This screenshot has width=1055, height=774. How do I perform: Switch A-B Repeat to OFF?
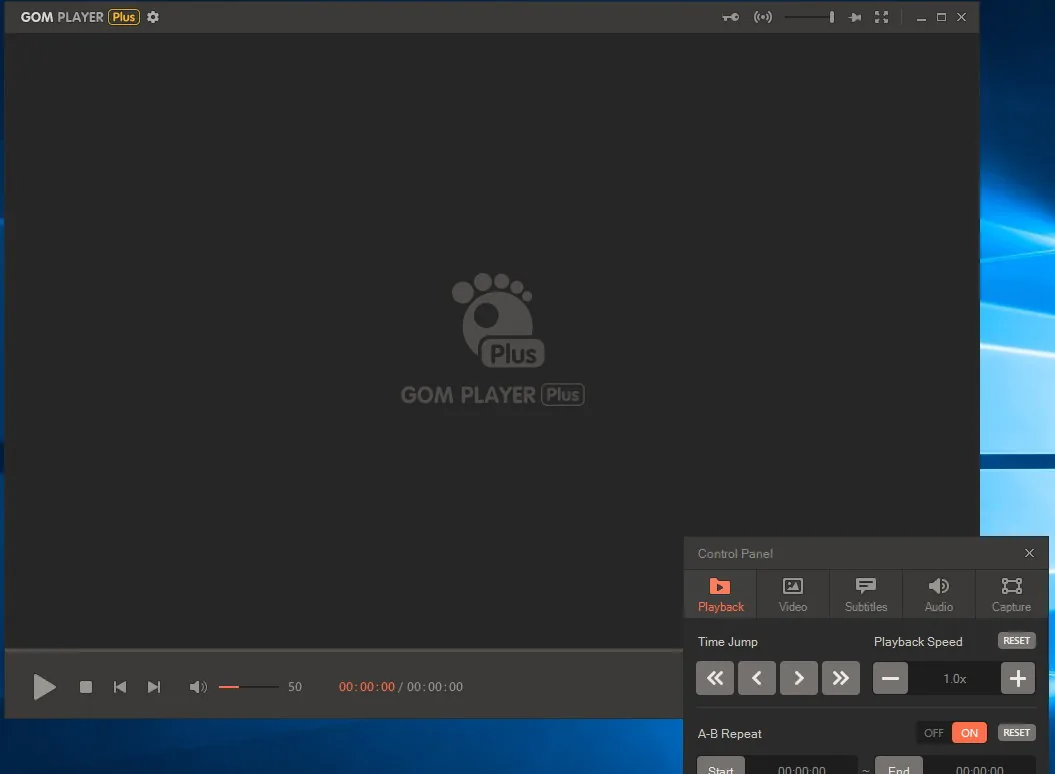(934, 733)
